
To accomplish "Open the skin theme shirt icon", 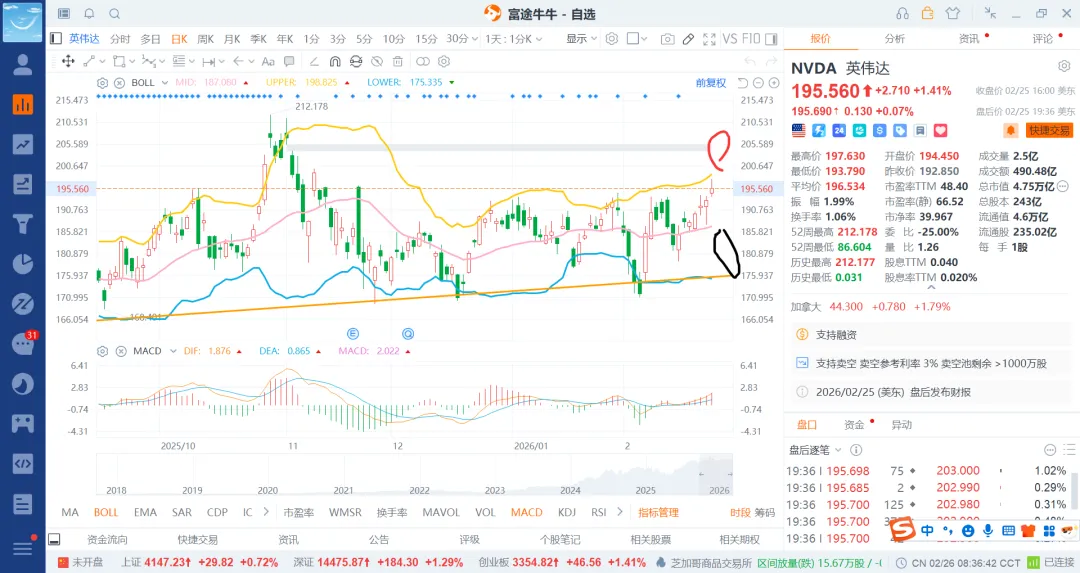I will click(951, 13).
